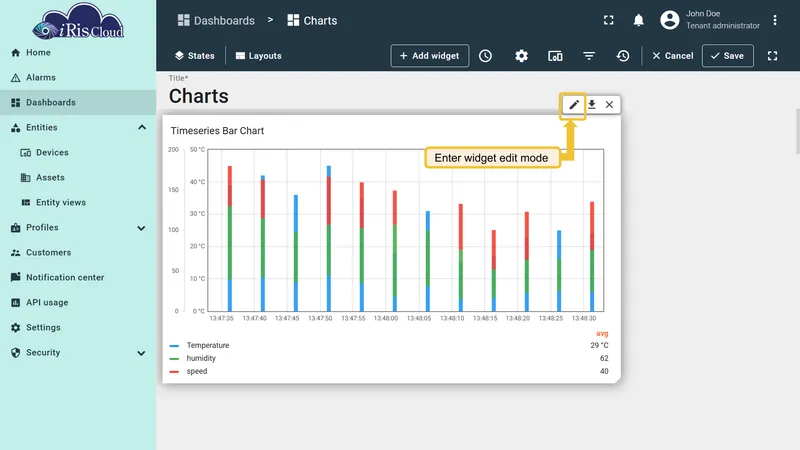Open the header three-dot menu
Image resolution: width=800 pixels, height=450 pixels.
(x=774, y=20)
